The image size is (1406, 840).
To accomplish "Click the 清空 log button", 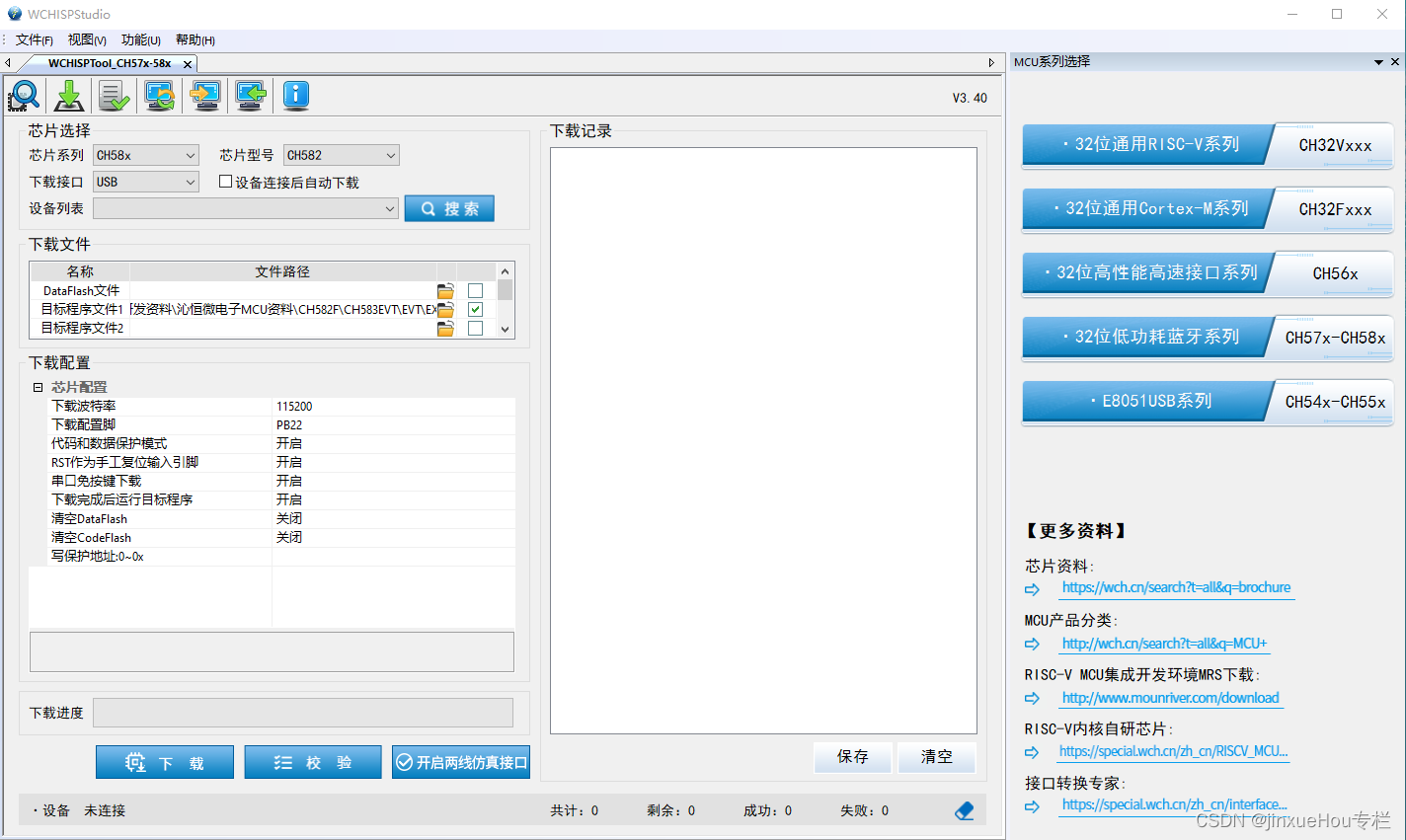I will coord(937,757).
